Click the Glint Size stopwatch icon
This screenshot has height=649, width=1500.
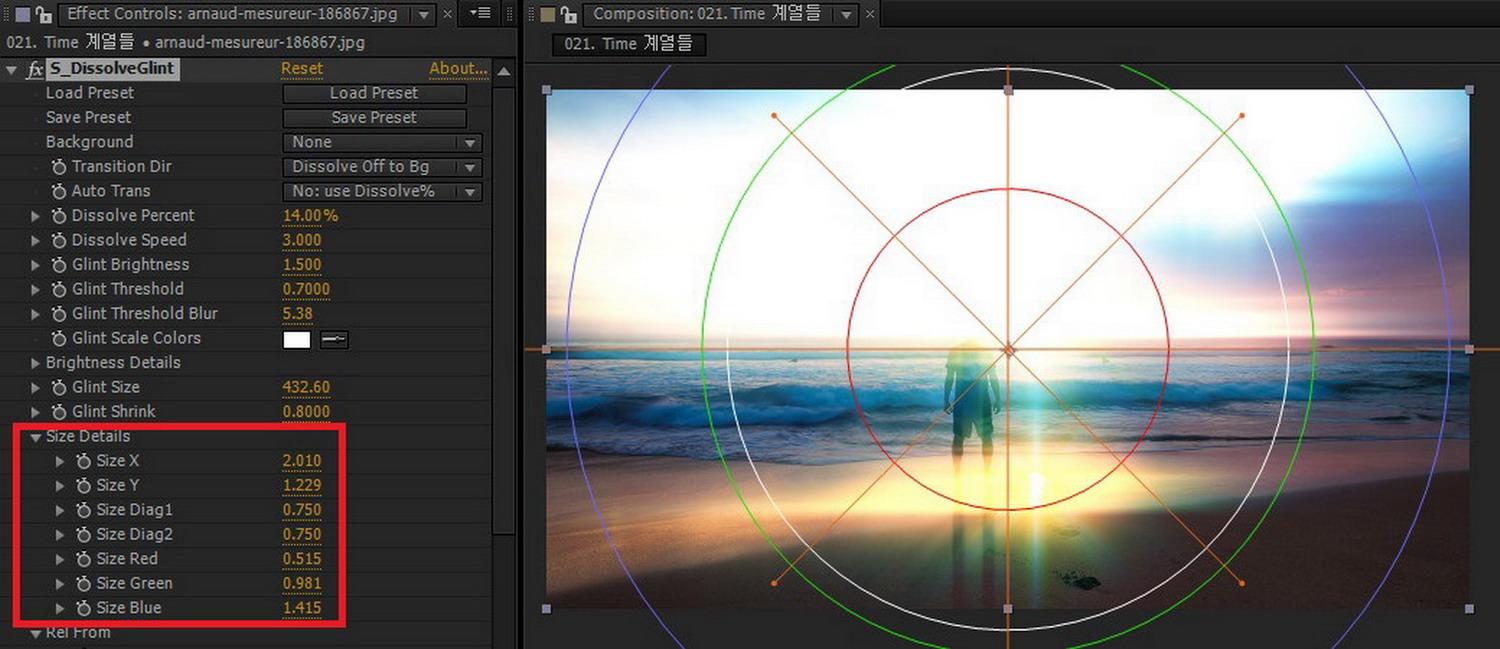point(59,387)
